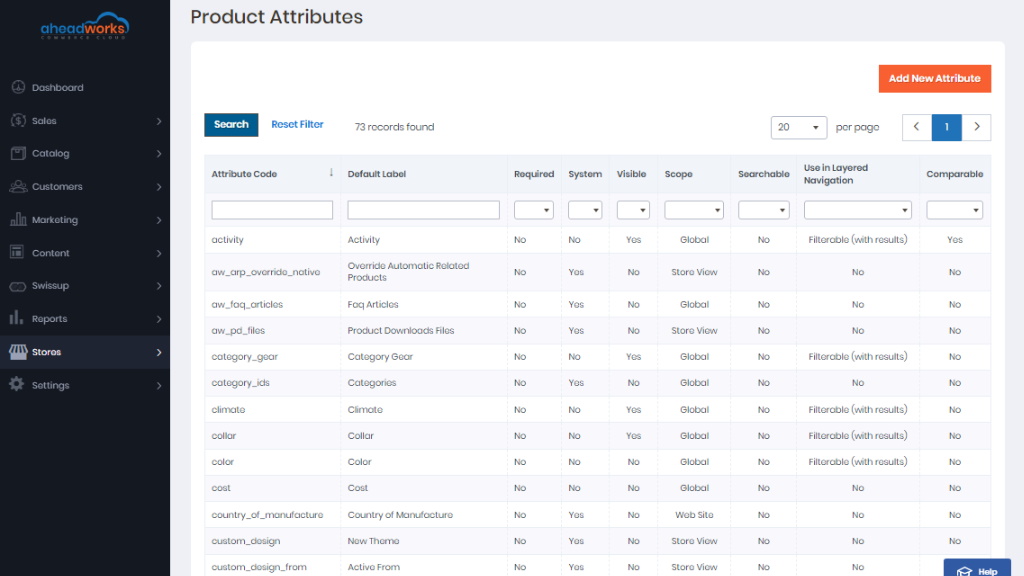Focus the Default Label filter field
Image resolution: width=1024 pixels, height=576 pixels.
click(x=423, y=210)
